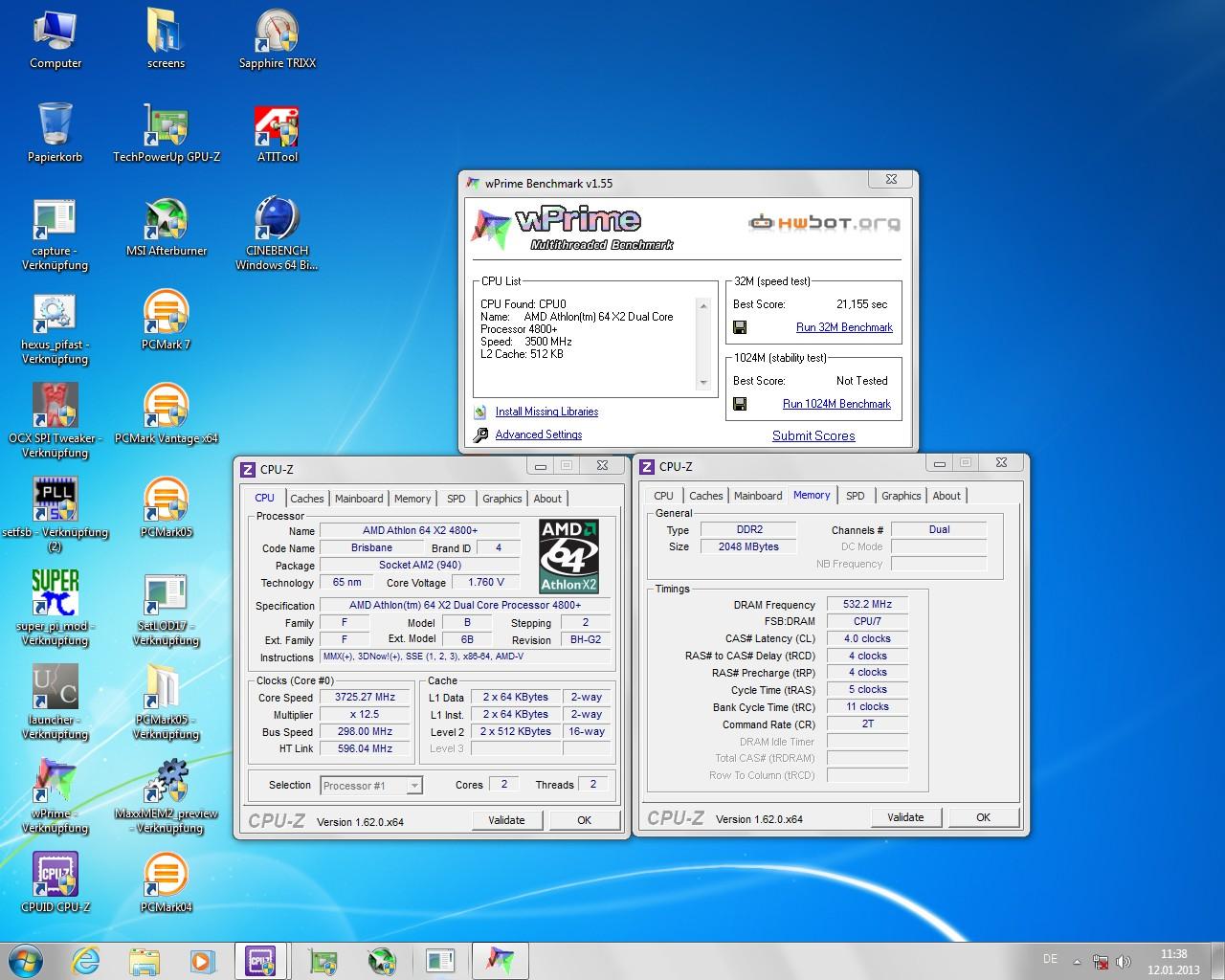Click save icon beside 32M benchmark
Image resolution: width=1225 pixels, height=980 pixels.
click(740, 327)
